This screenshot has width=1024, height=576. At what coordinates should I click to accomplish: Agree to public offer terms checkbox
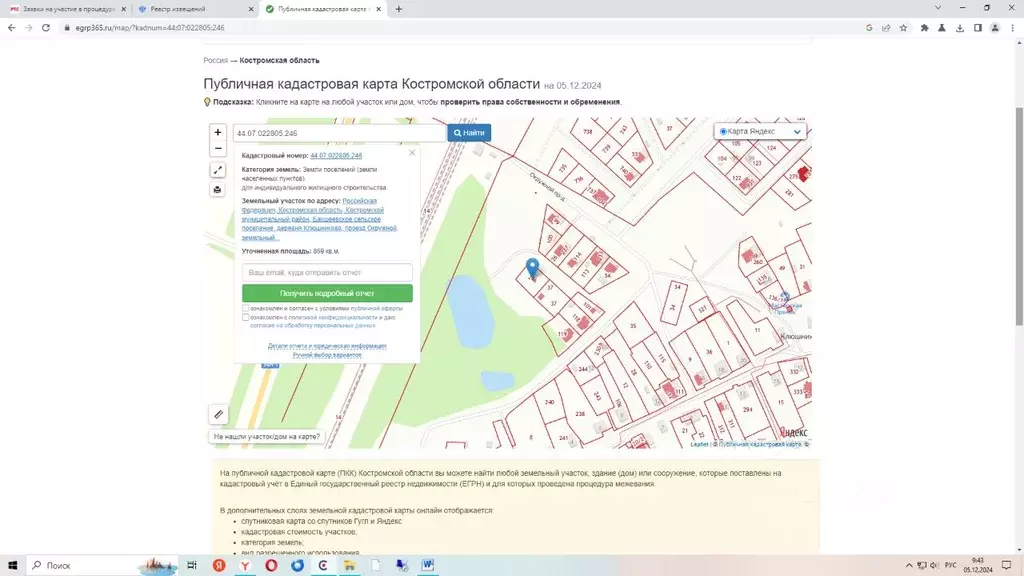(246, 308)
